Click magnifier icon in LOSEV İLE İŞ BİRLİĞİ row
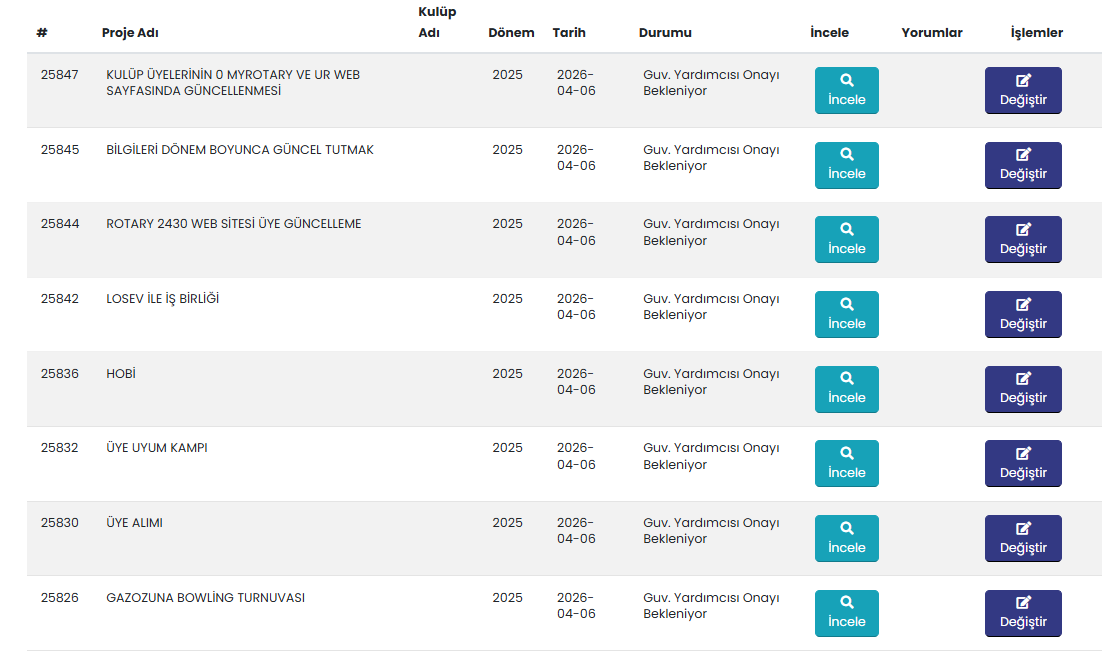Image resolution: width=1108 pixels, height=651 pixels. coord(846,304)
